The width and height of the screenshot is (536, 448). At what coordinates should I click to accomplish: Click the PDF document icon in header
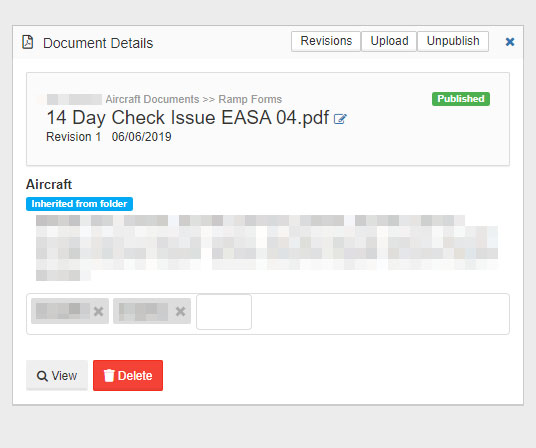click(28, 42)
